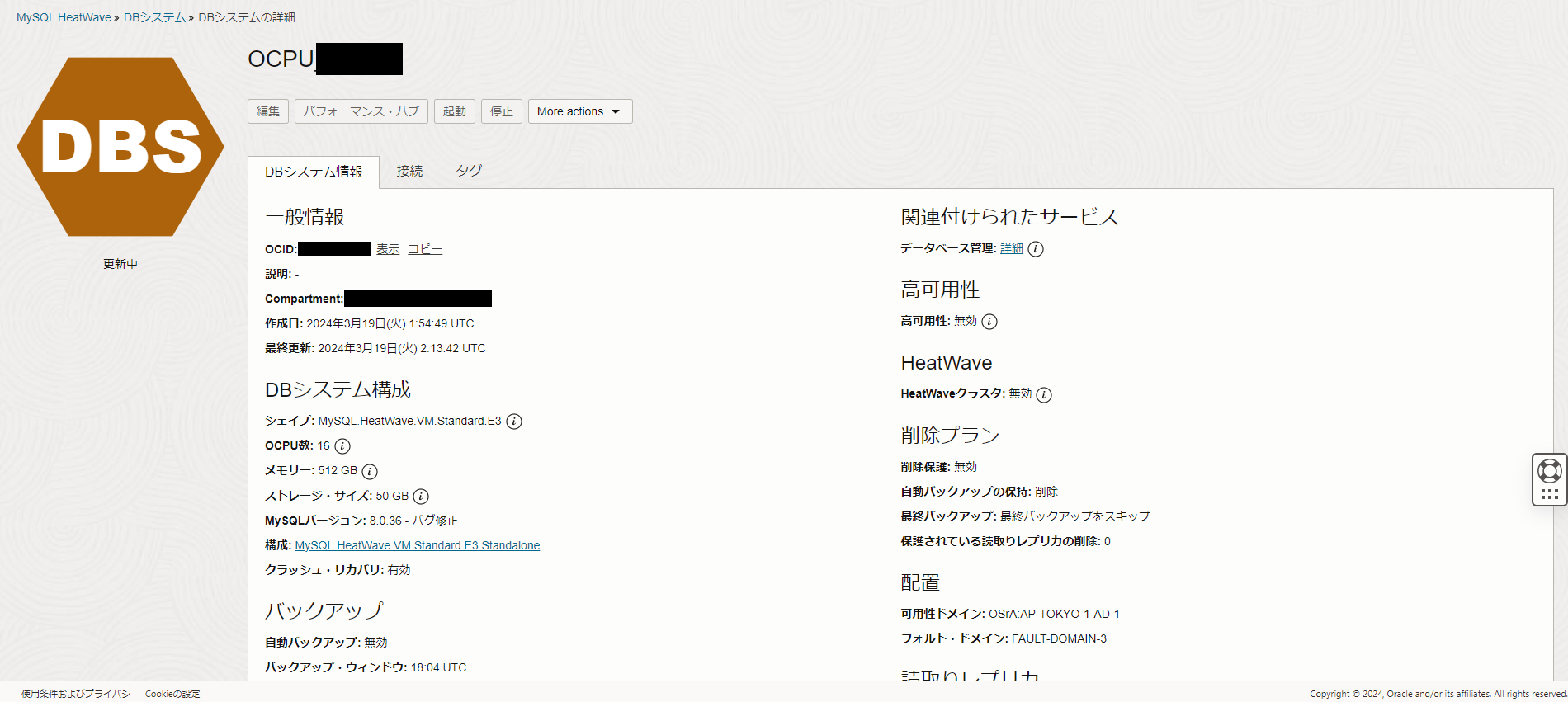
Task: Click info icon beside HeatWaveクラスタ: 無効
Action: click(x=1044, y=394)
